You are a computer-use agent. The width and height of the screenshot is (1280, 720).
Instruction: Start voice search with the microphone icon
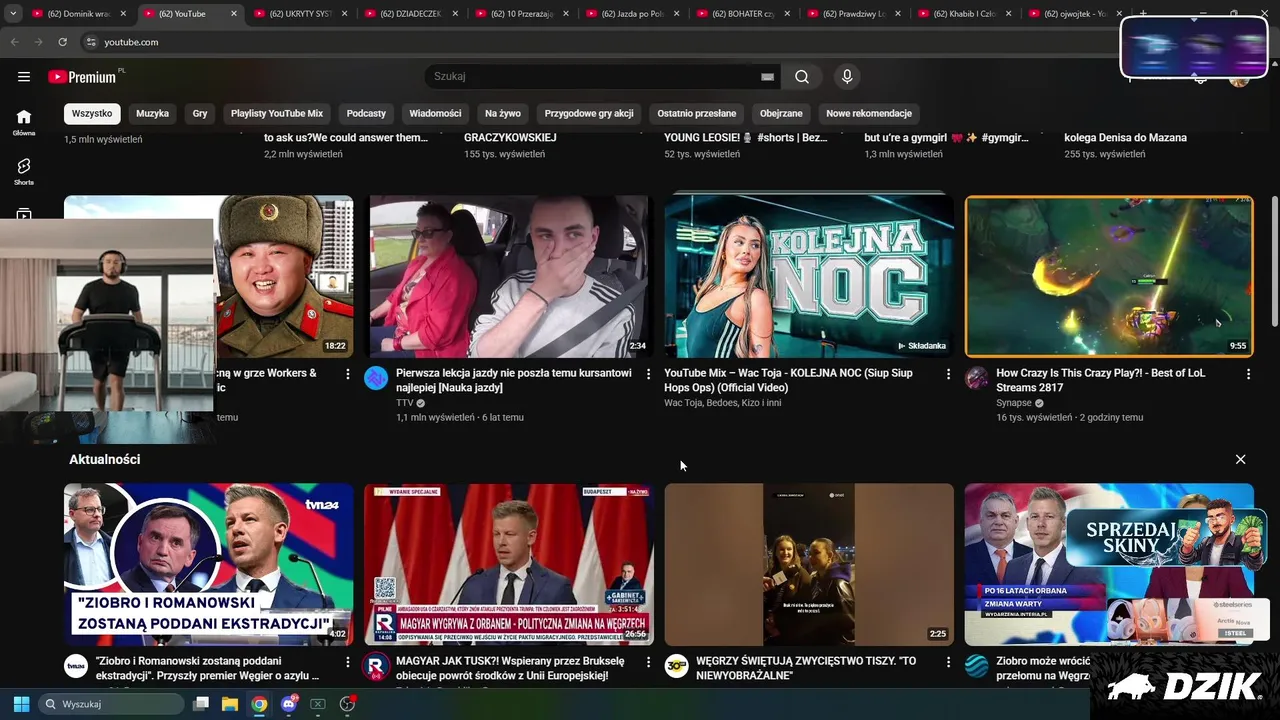[847, 77]
